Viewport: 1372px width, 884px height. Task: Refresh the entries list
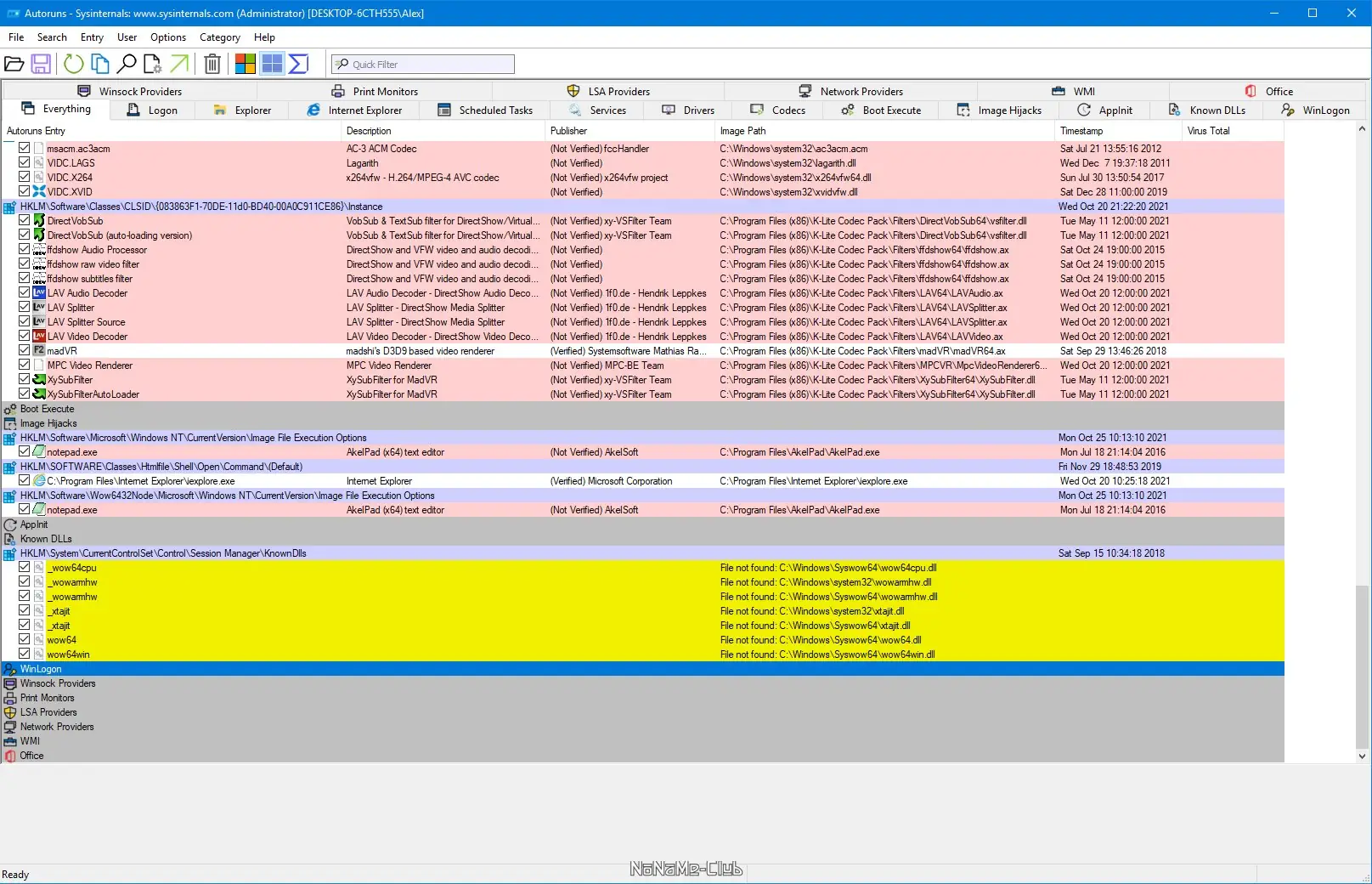pos(74,64)
